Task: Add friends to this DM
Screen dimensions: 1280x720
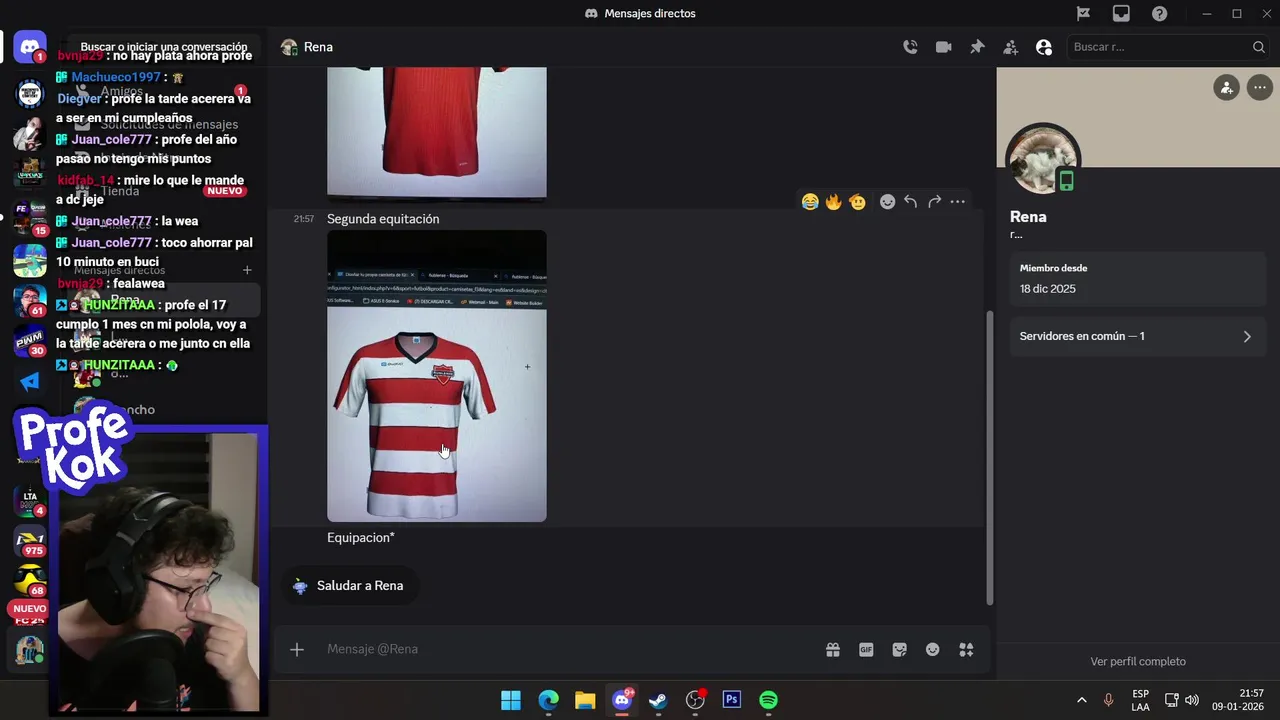Action: (x=1011, y=47)
